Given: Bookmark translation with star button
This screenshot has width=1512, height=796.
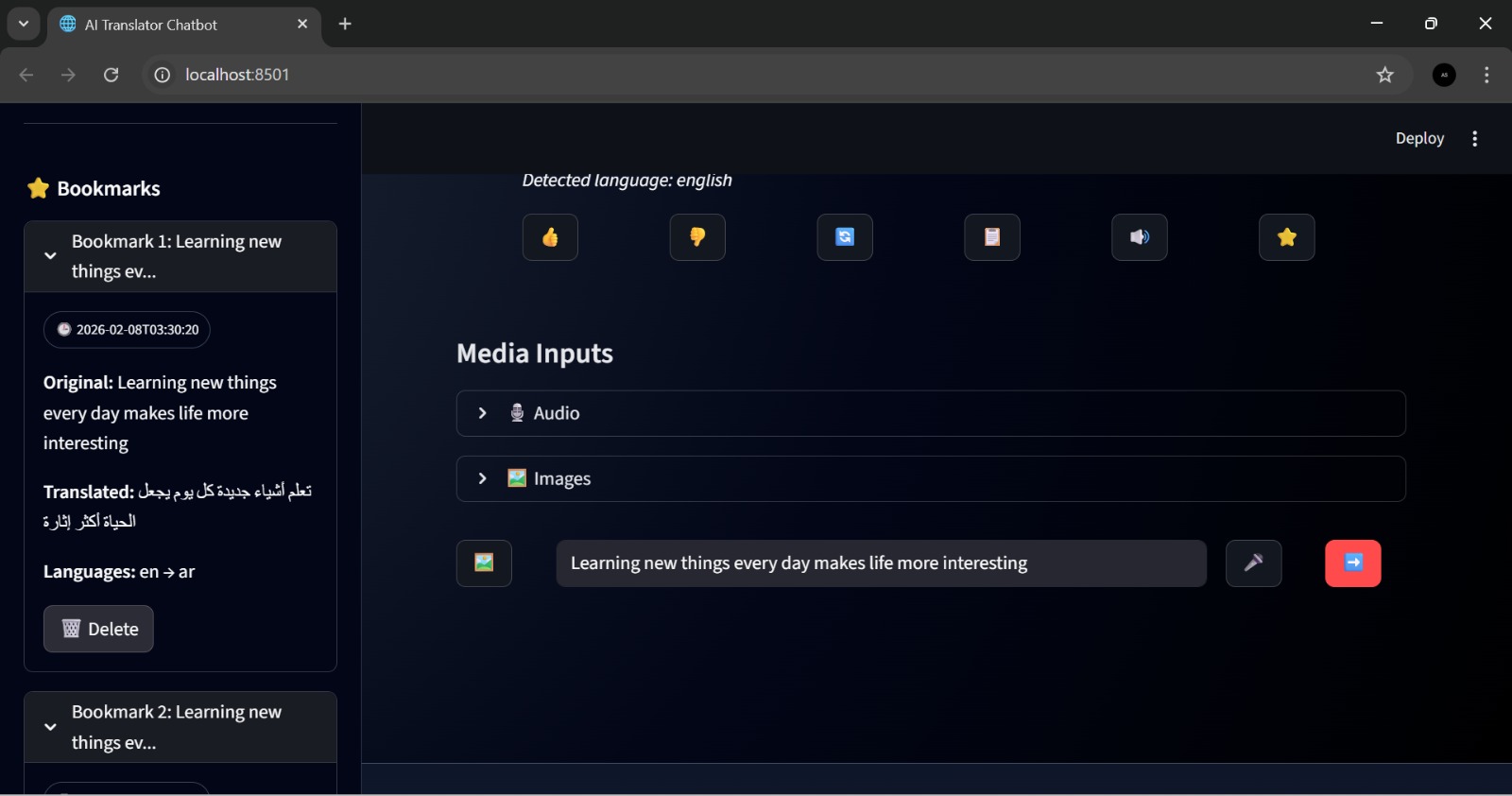Looking at the screenshot, I should coord(1287,237).
